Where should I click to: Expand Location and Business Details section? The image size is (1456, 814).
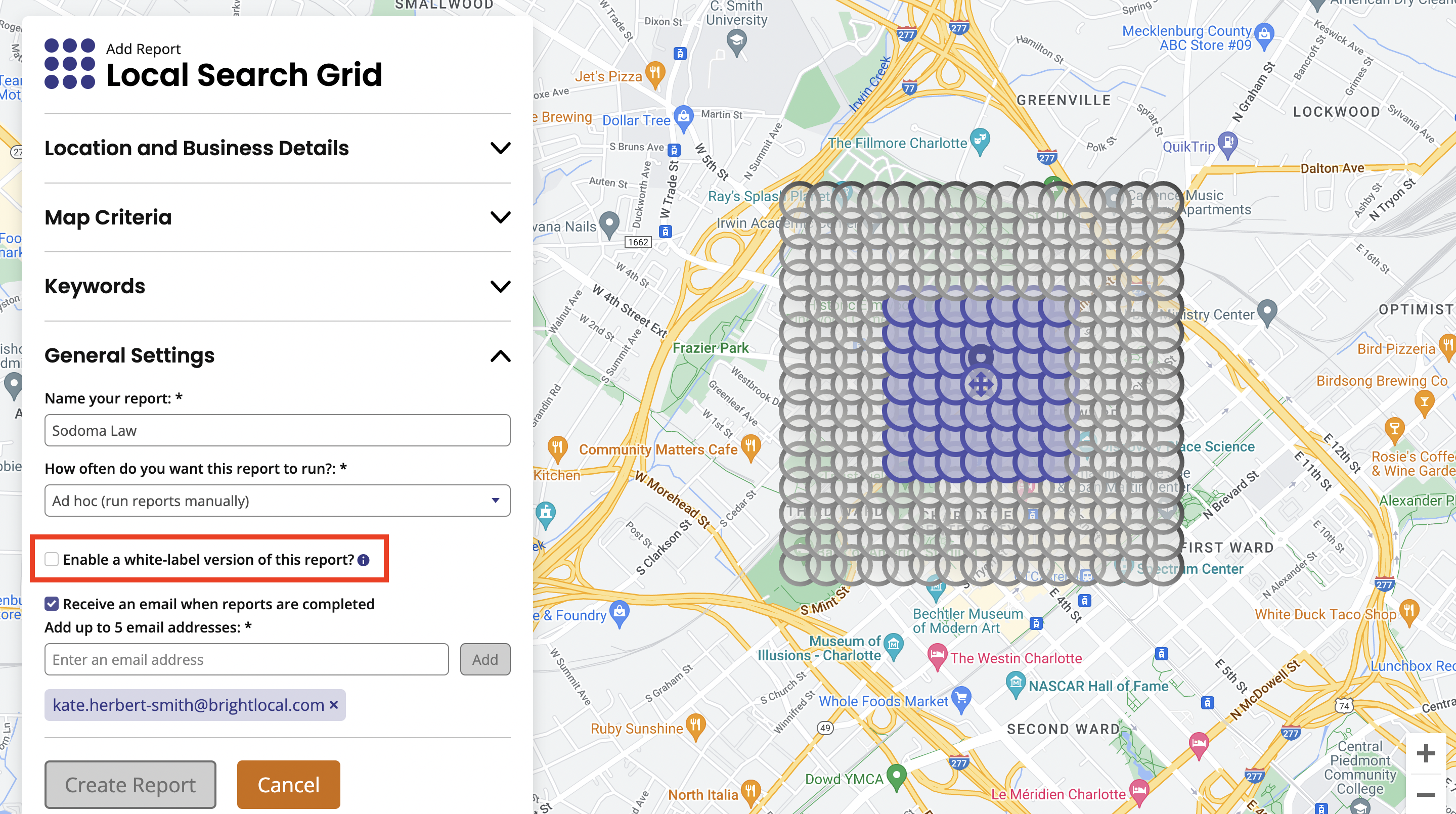click(278, 148)
